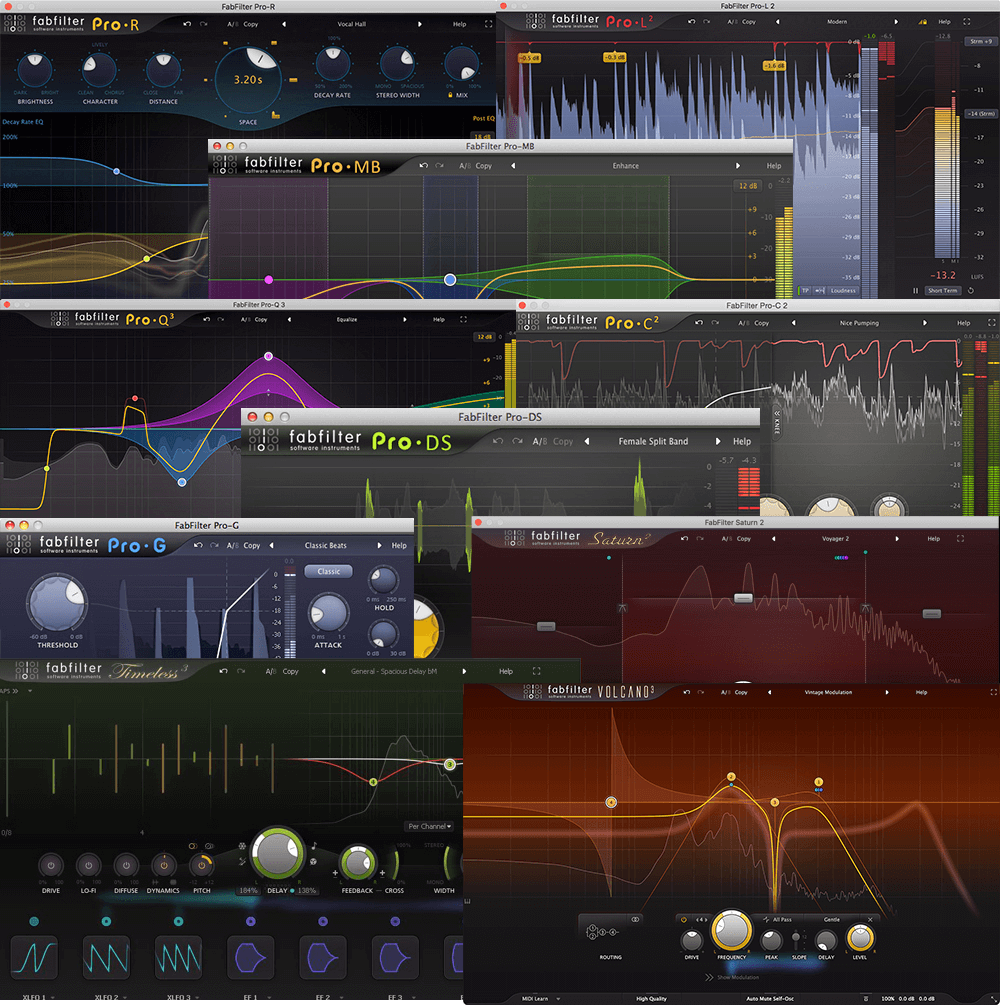Image resolution: width=1000 pixels, height=1005 pixels.
Task: Select the XLFO 3 sawtooth waveform tile
Action: click(x=179, y=956)
